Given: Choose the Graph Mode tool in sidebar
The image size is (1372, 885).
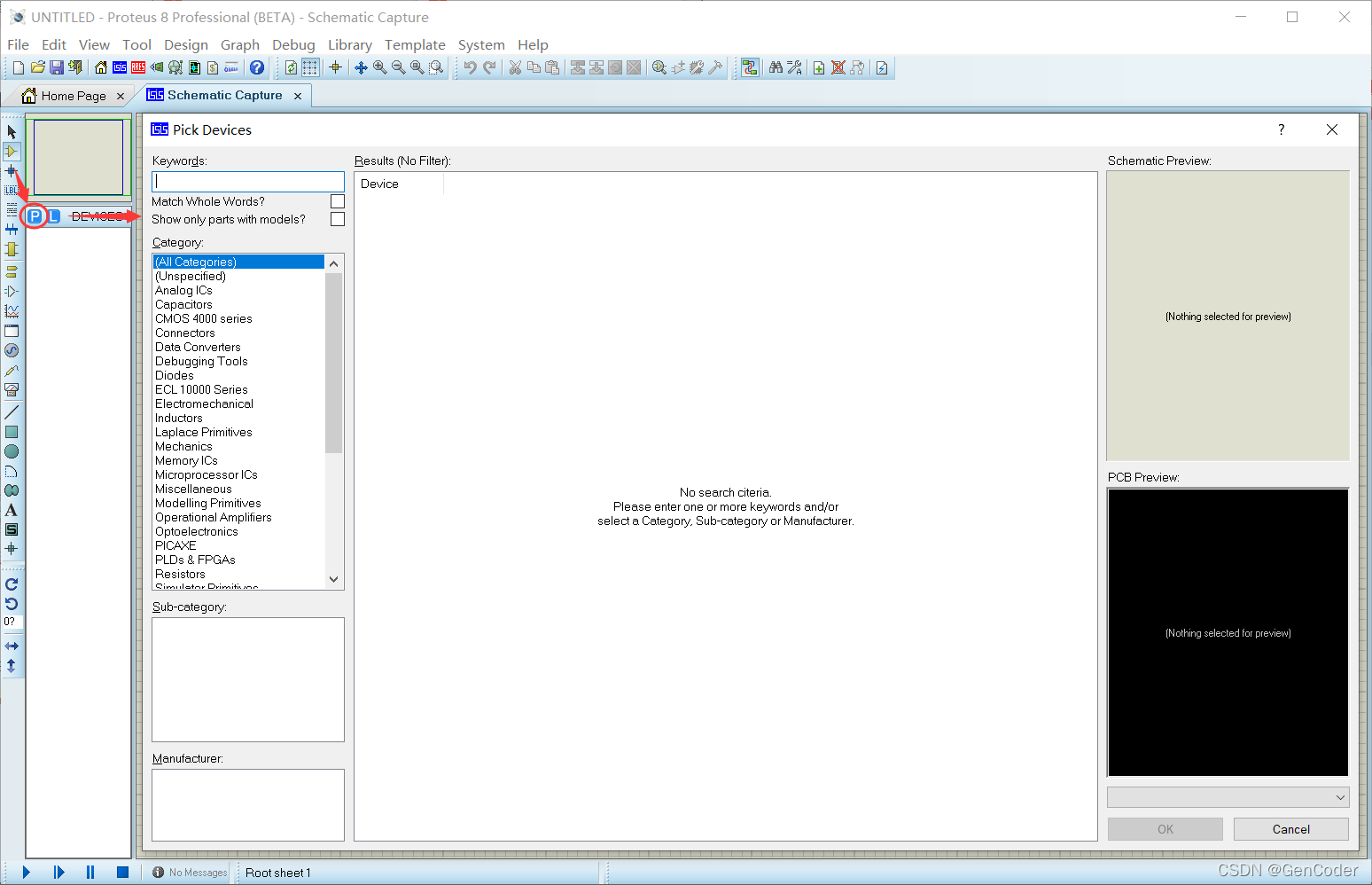Looking at the screenshot, I should tap(12, 311).
